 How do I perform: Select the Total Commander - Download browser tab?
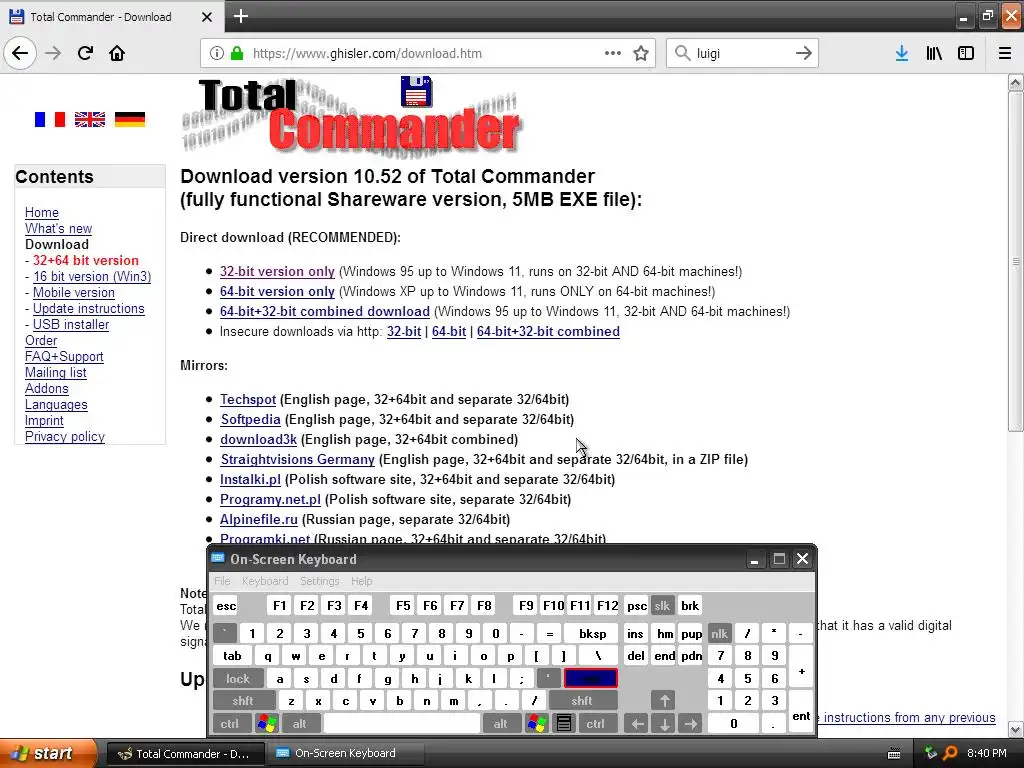(x=112, y=17)
